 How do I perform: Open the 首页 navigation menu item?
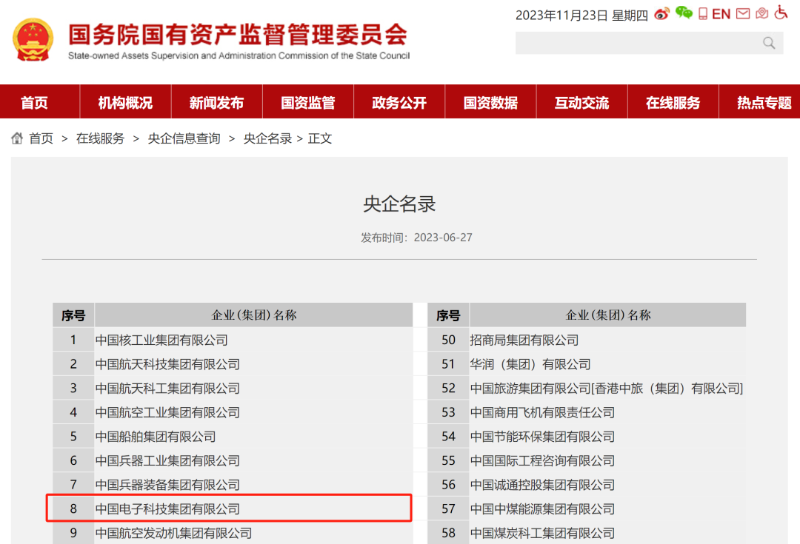34,103
